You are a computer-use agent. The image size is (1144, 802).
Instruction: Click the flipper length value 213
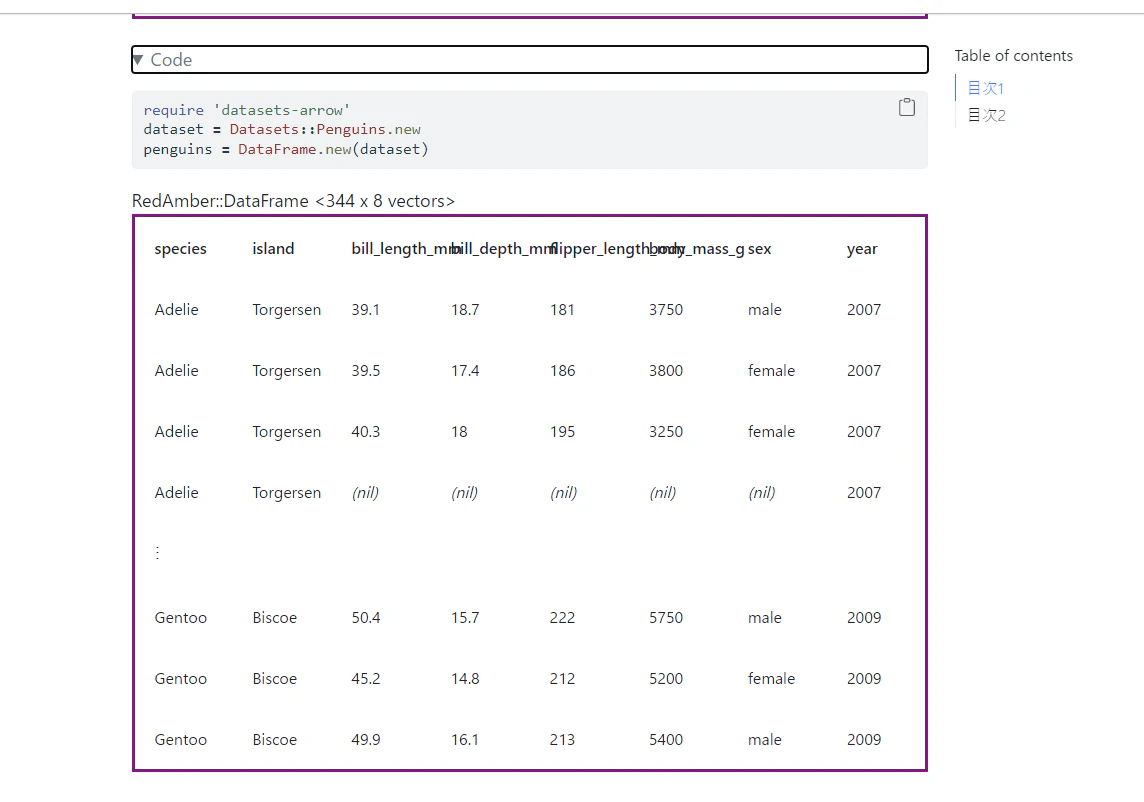point(563,740)
